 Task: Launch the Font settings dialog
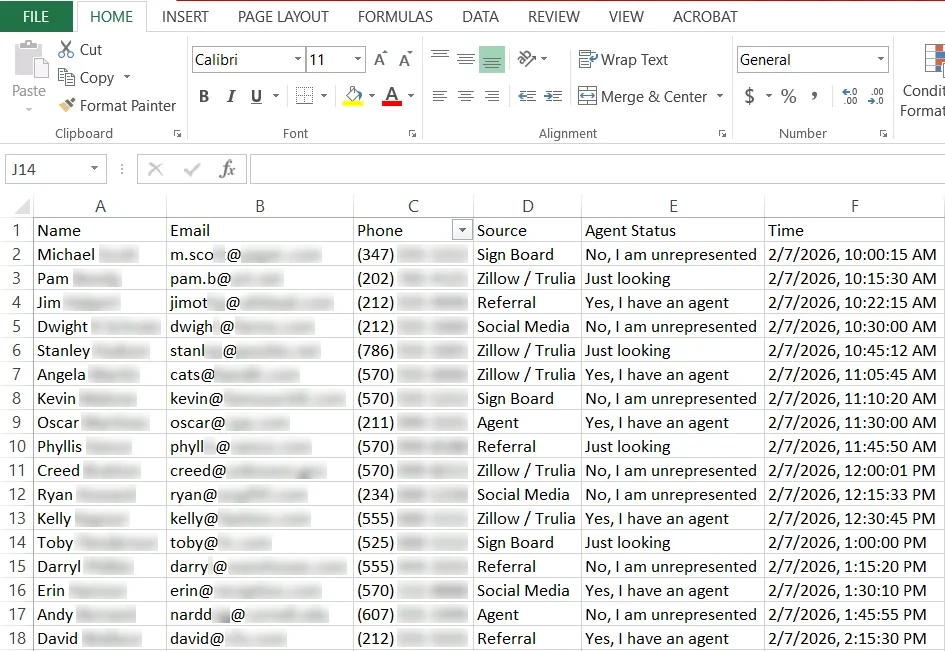point(412,134)
